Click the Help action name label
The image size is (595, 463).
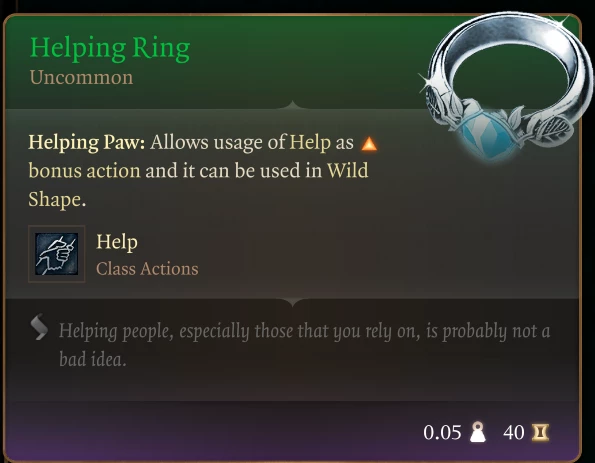coord(117,242)
